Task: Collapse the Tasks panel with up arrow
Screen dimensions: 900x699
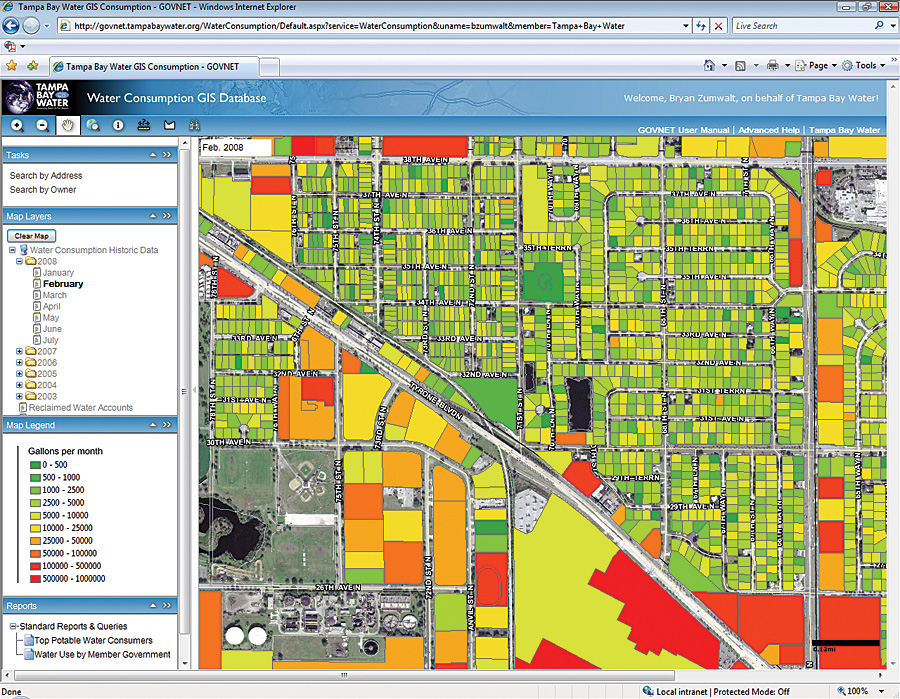Action: point(153,154)
